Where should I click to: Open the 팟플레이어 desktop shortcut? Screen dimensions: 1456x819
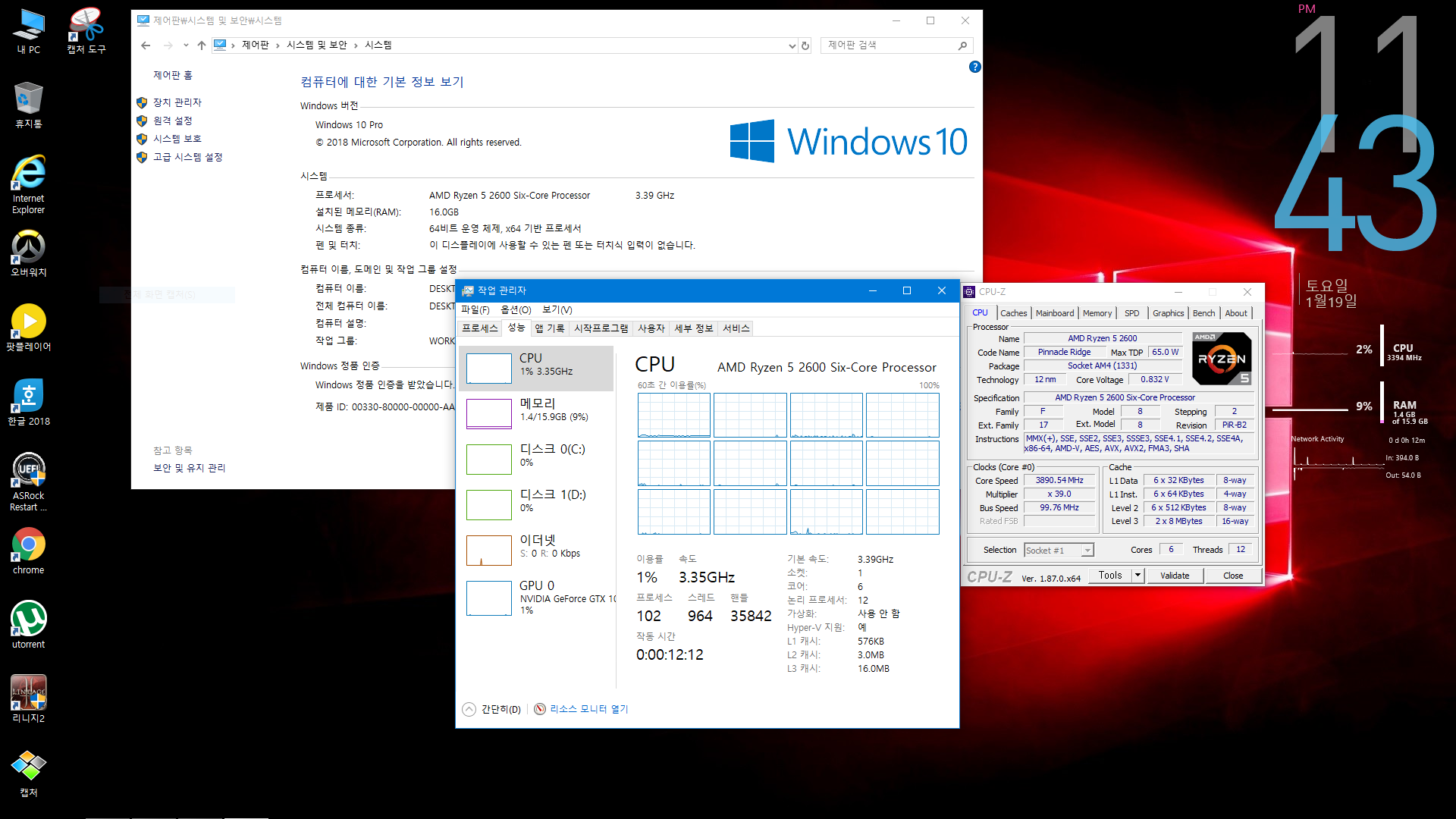click(x=29, y=328)
